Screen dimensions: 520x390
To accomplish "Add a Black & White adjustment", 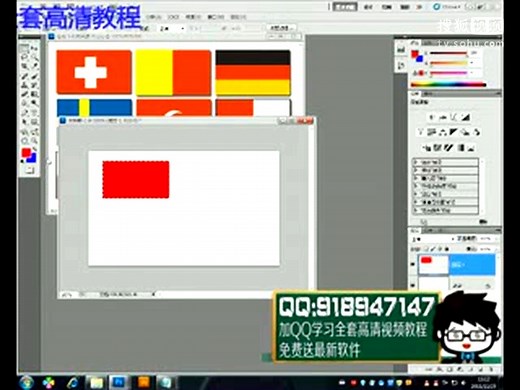I will [x=454, y=132].
